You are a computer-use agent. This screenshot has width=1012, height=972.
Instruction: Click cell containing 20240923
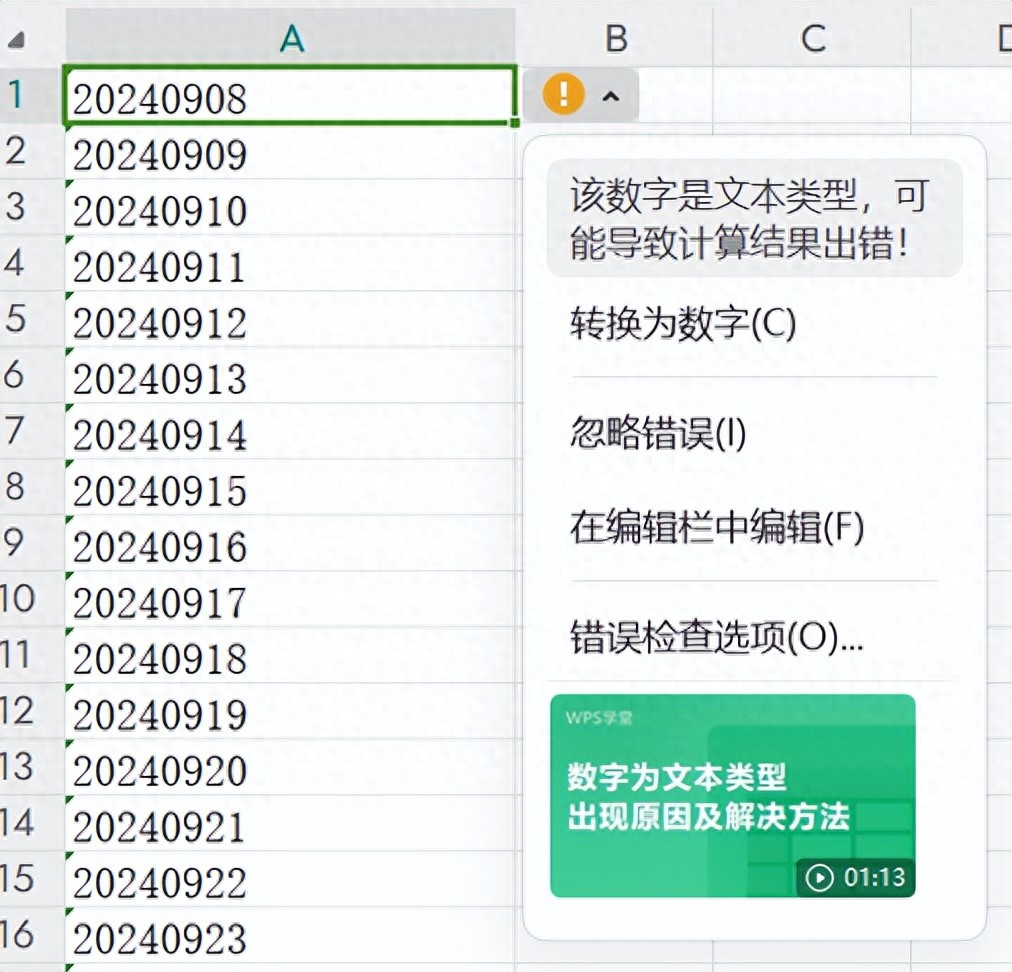[x=290, y=935]
